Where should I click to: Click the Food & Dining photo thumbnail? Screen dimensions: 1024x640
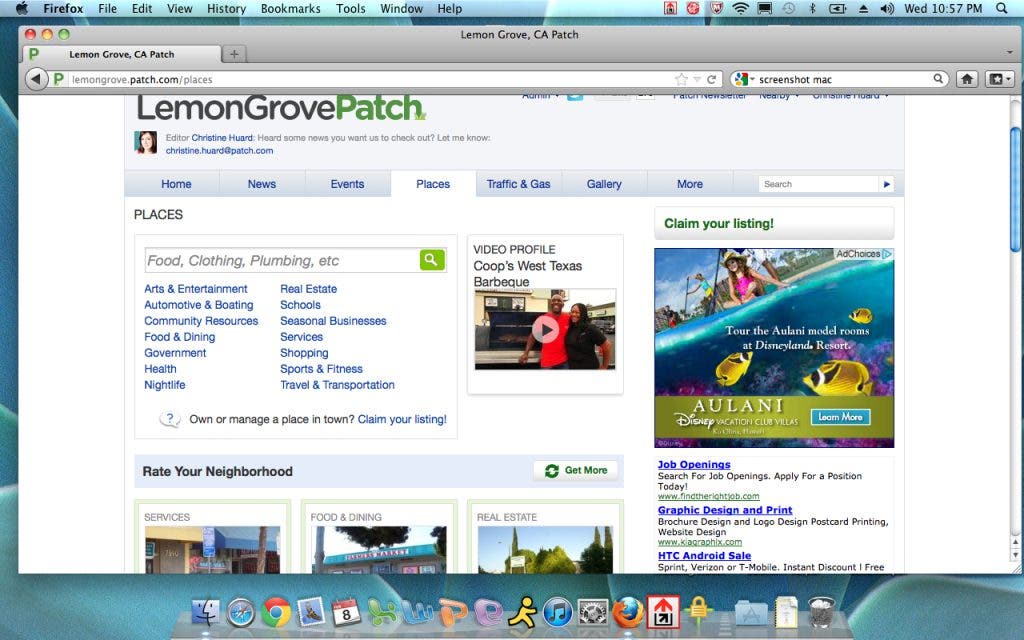379,549
